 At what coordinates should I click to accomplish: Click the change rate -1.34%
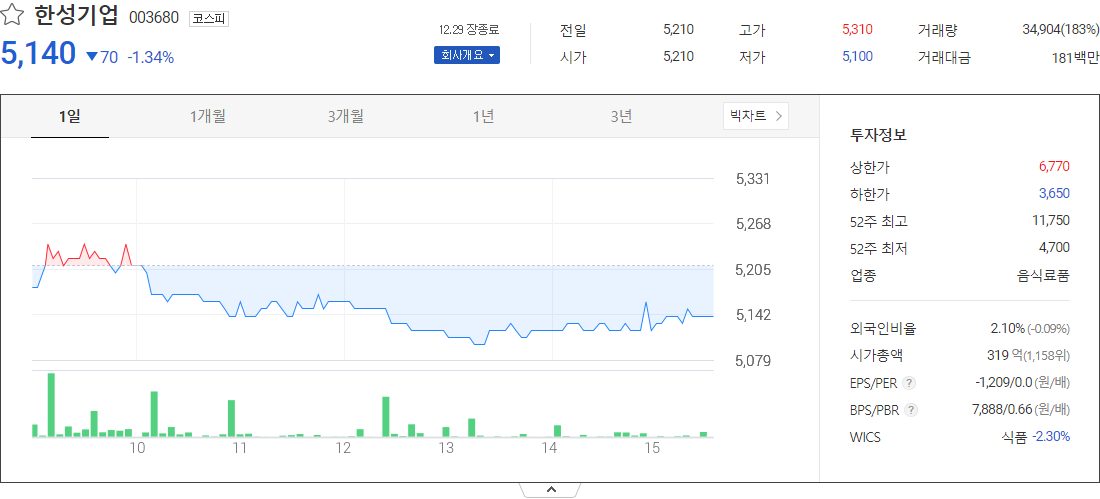point(151,58)
